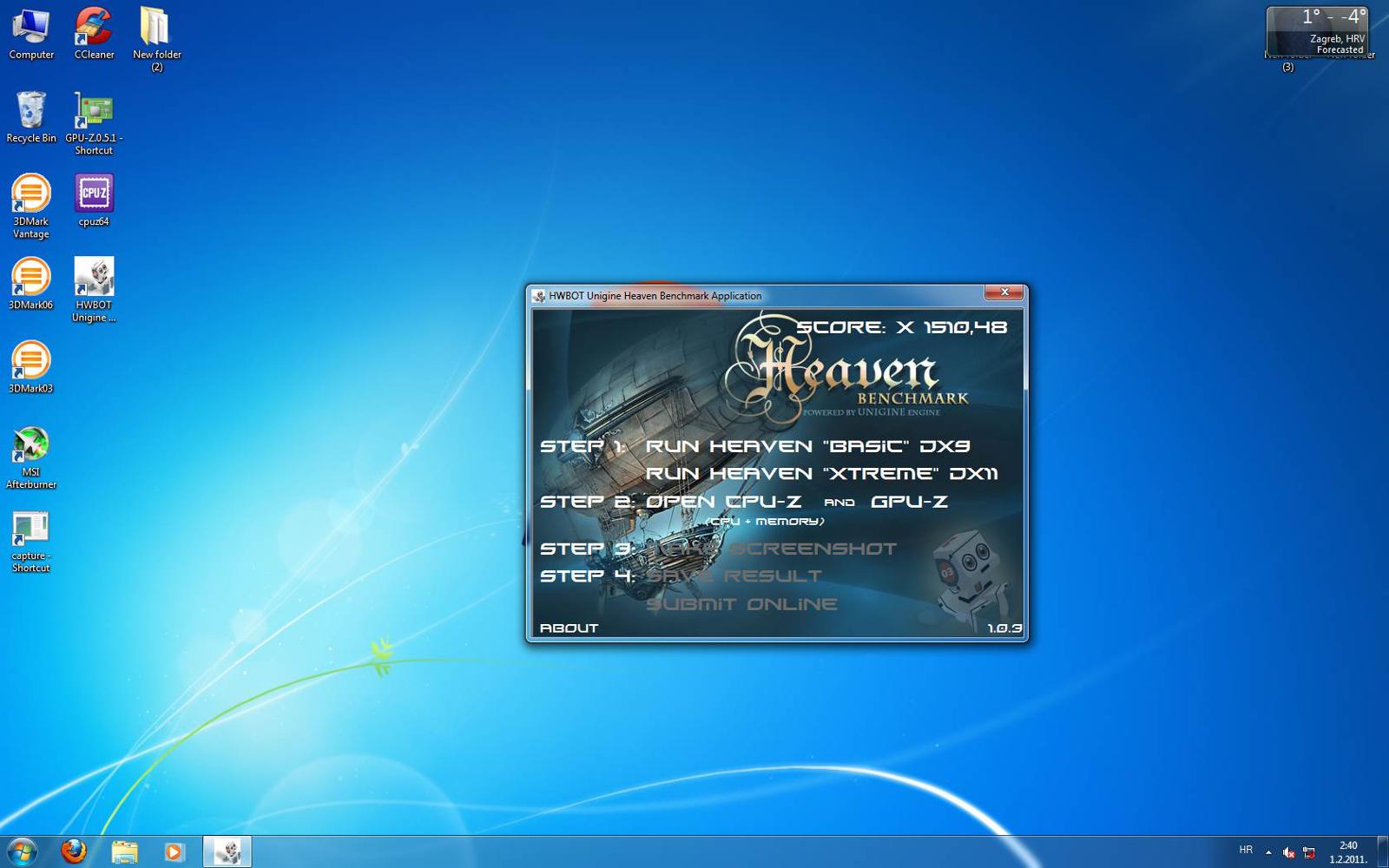This screenshot has width=1389, height=868.
Task: Open the taskbar clock showing 2:40
Action: click(x=1348, y=852)
